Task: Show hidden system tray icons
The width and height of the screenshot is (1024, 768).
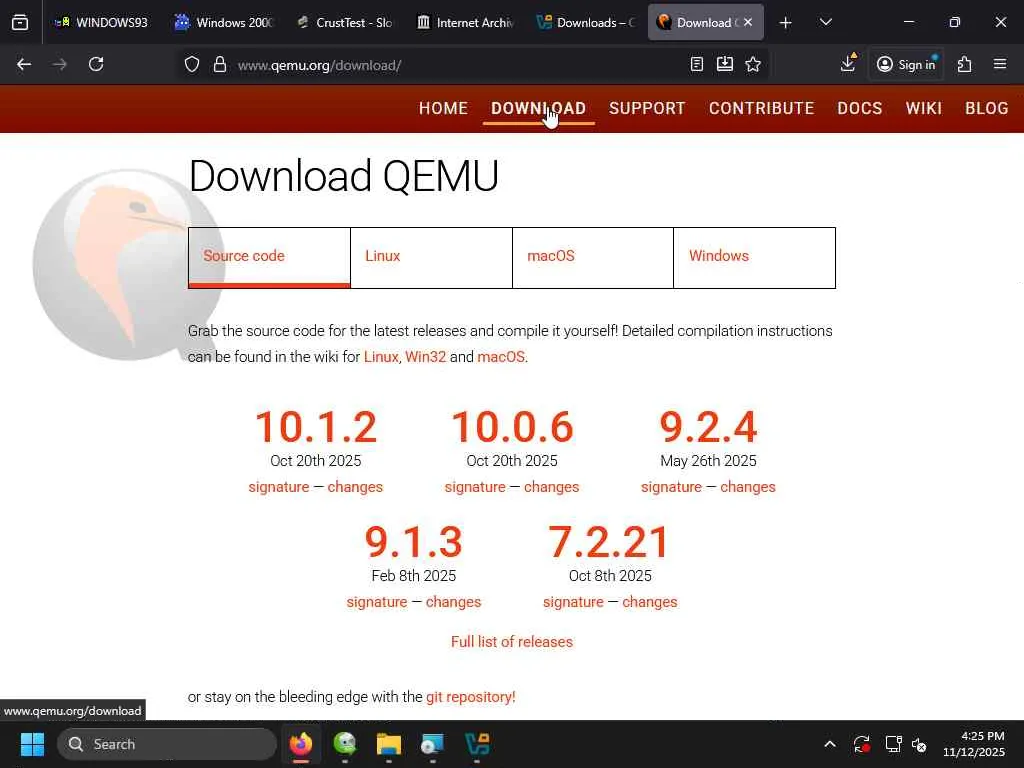Action: [829, 744]
